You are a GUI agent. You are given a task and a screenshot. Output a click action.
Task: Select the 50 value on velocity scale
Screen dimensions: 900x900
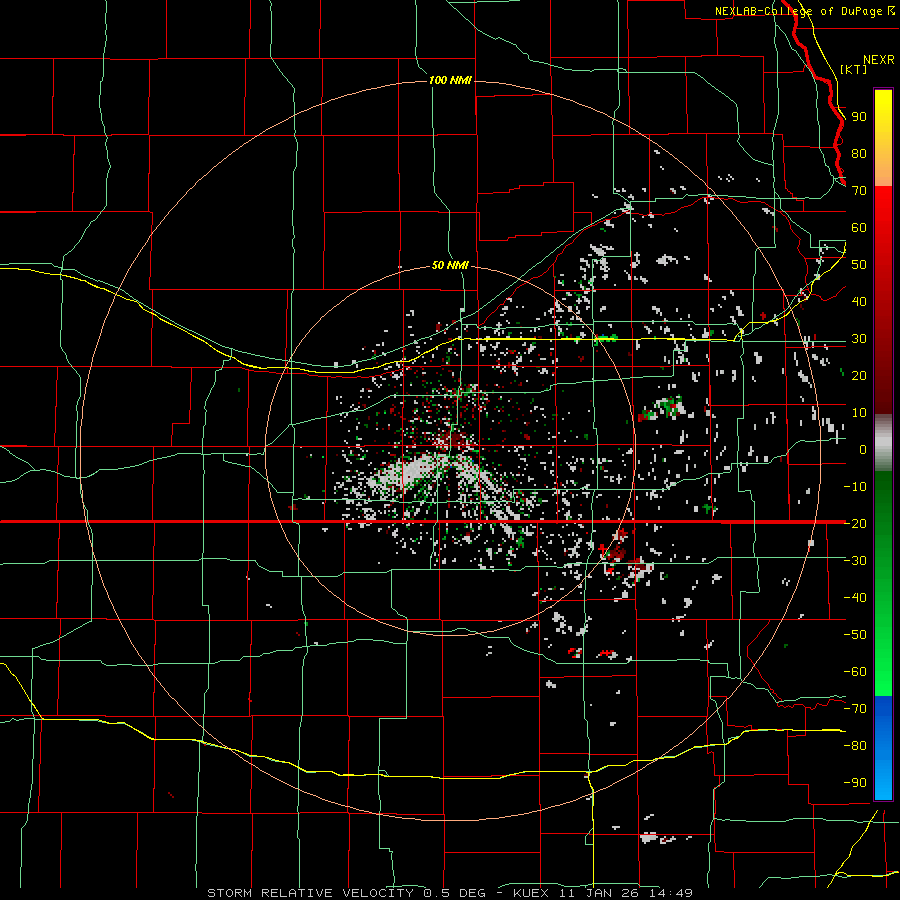click(x=859, y=265)
